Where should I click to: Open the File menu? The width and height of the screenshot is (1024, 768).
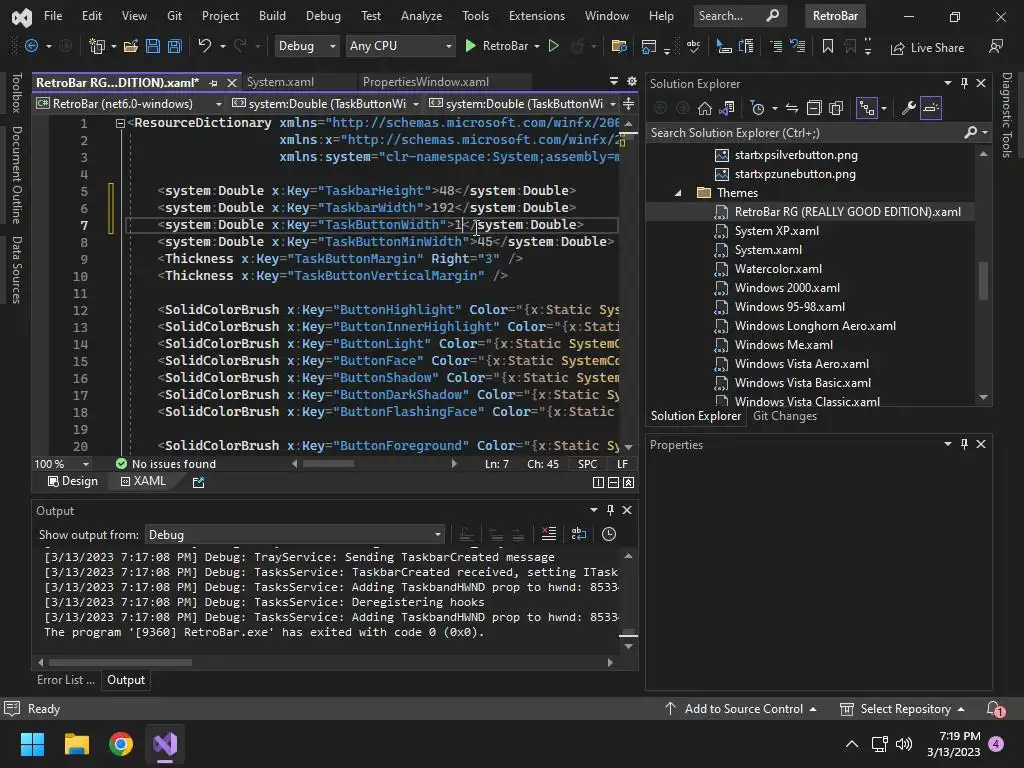tap(53, 16)
